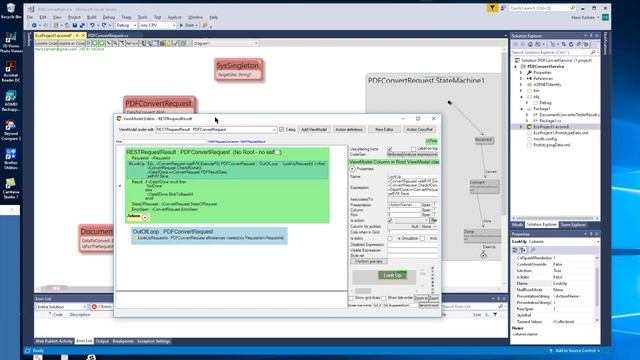The width and height of the screenshot is (640, 360).
Task: Expand the Actions circle in RESTRequestResult
Action: pyautogui.click(x=145, y=218)
